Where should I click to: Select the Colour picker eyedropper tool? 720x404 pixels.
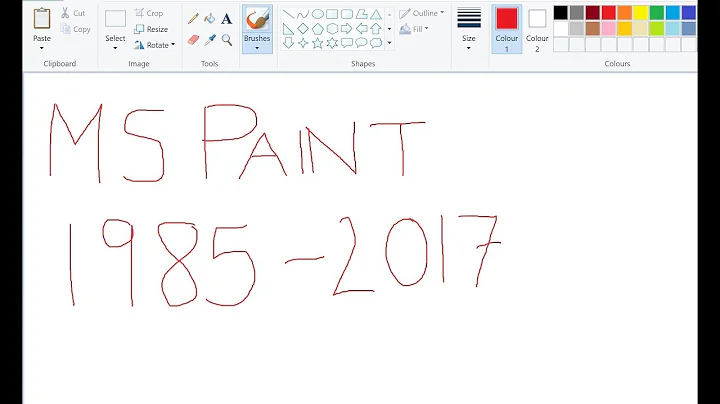[x=210, y=40]
